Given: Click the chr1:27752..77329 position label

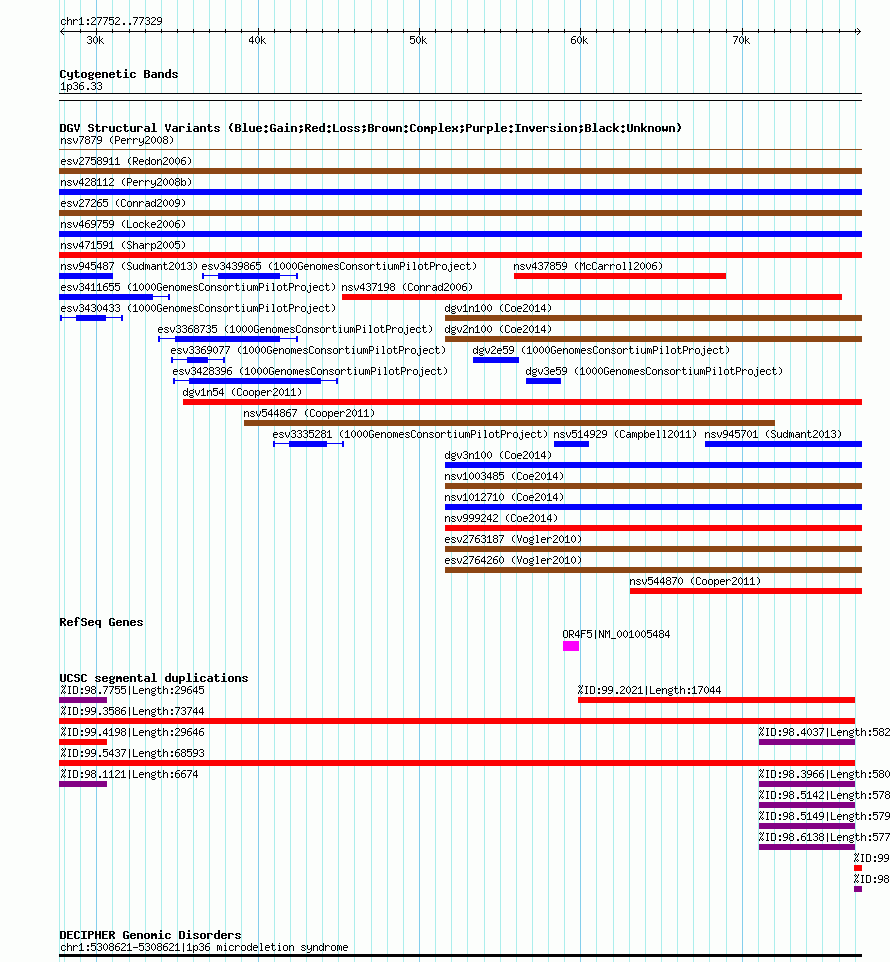Looking at the screenshot, I should pos(112,21).
